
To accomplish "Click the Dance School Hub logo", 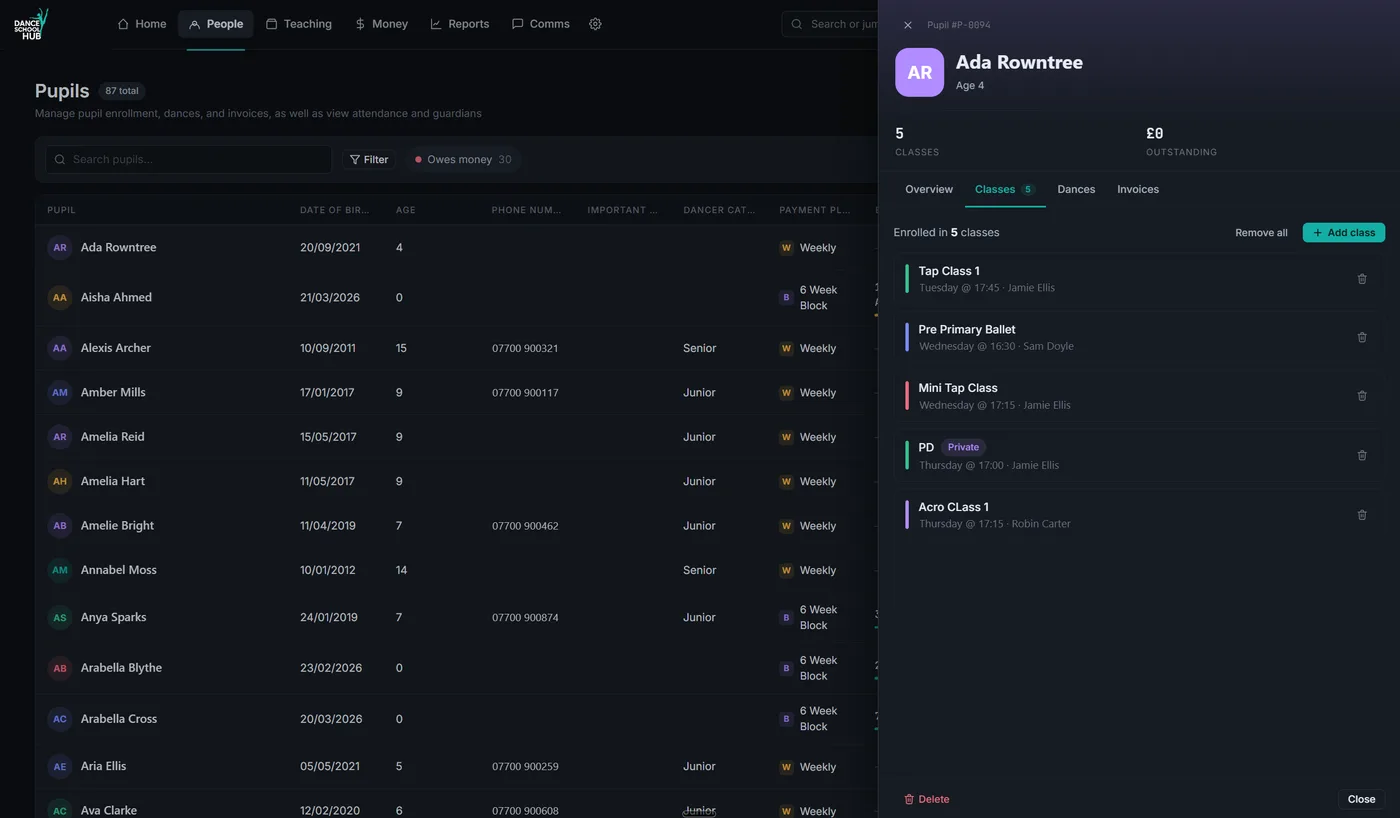I will point(31,24).
